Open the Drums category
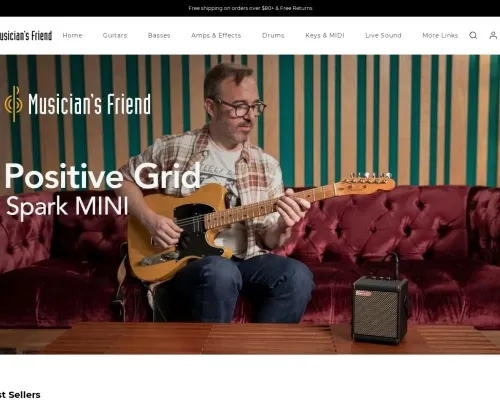Viewport: 500px width, 400px height. click(x=273, y=35)
